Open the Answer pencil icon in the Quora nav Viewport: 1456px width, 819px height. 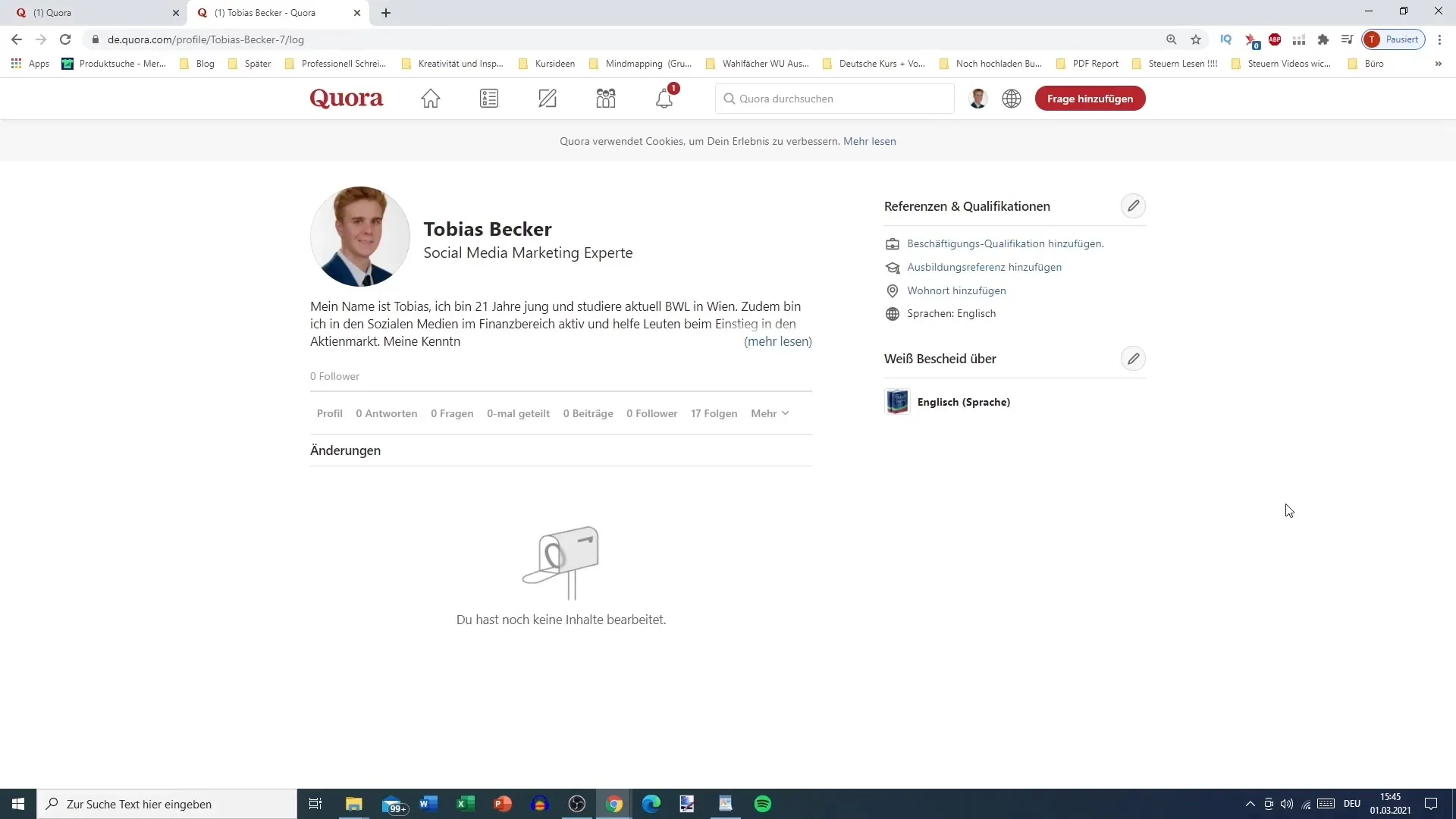point(548,99)
